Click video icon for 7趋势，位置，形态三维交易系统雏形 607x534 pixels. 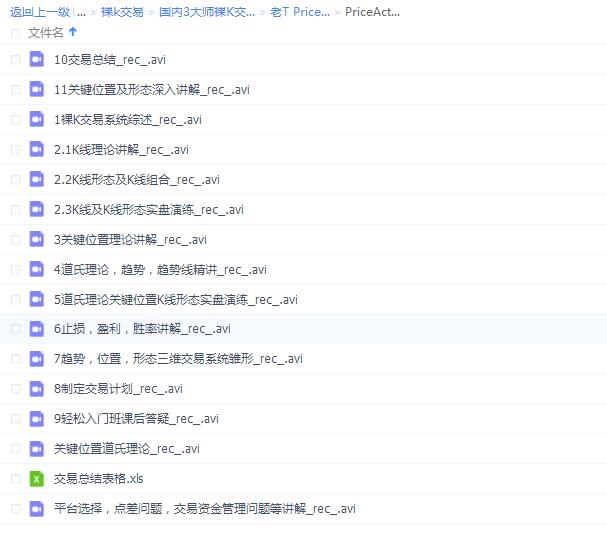tap(37, 359)
